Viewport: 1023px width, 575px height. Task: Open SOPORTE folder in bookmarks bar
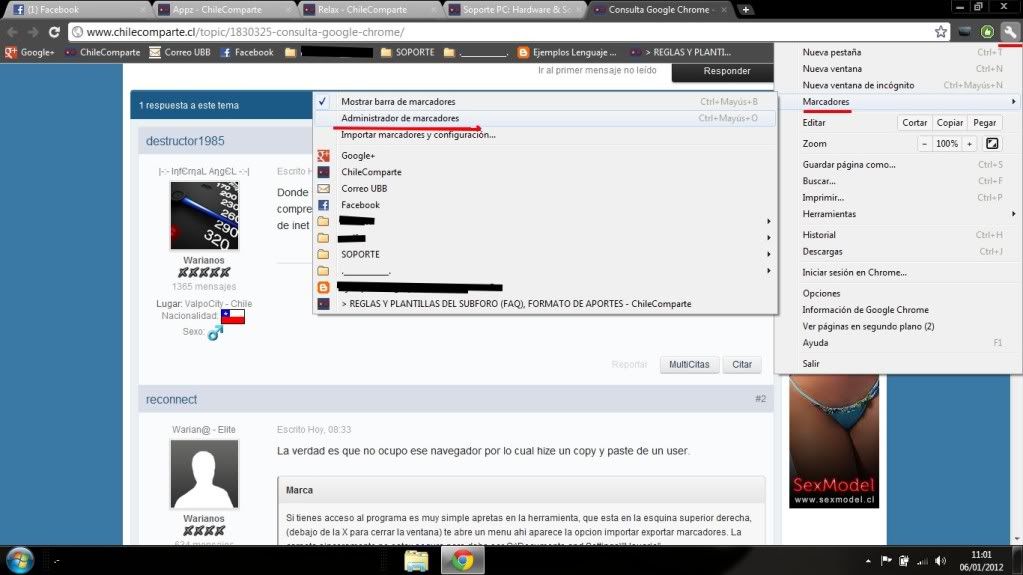point(408,52)
